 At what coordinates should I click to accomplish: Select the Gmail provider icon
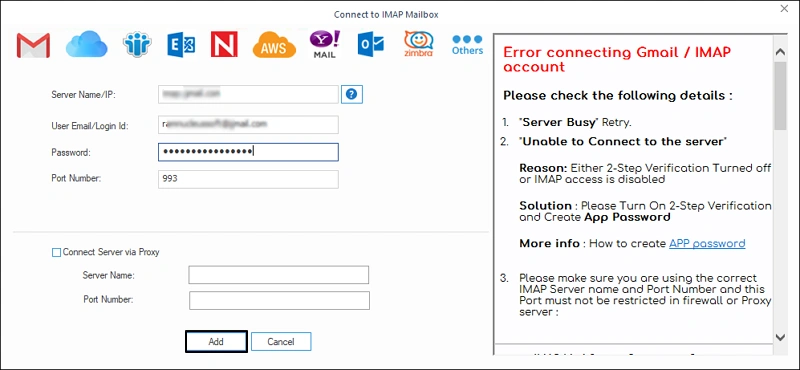(33, 45)
